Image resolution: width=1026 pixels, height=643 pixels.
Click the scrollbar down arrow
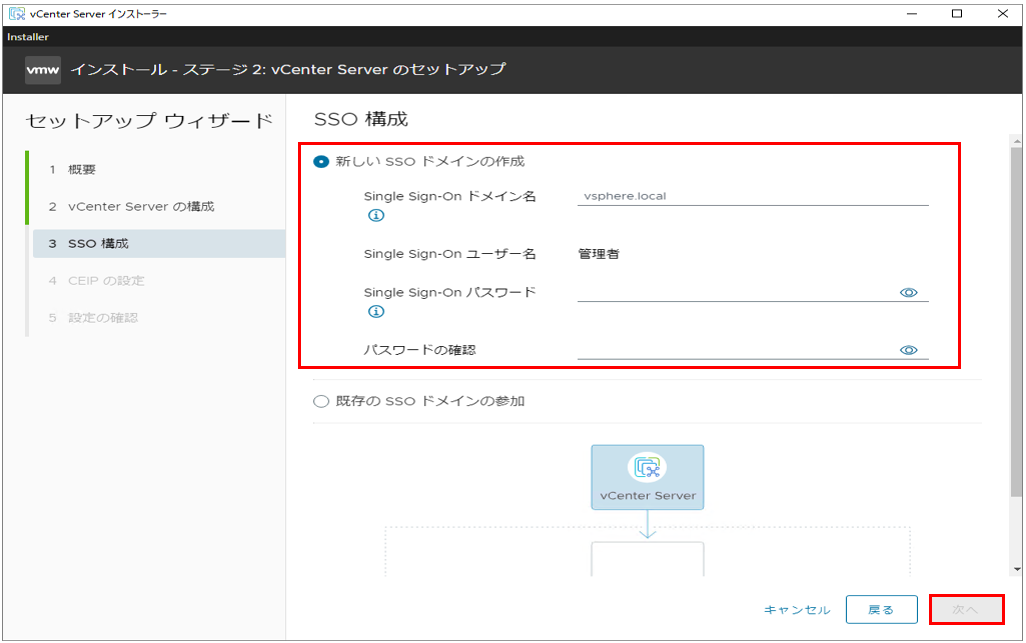tap(1016, 569)
